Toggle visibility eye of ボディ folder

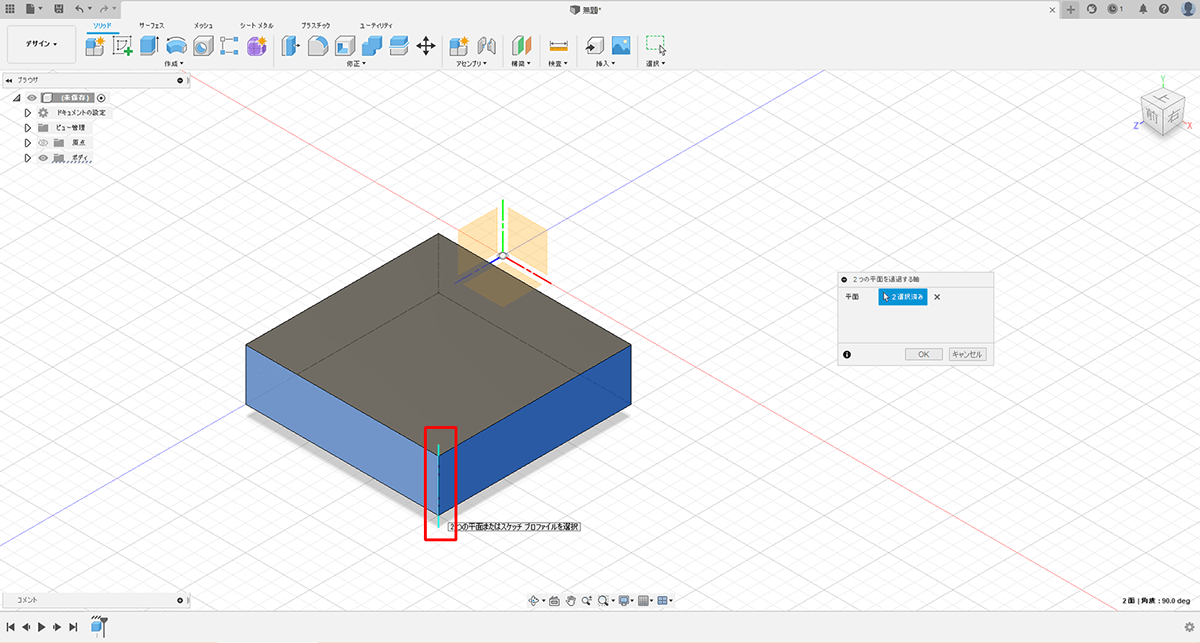pos(43,158)
